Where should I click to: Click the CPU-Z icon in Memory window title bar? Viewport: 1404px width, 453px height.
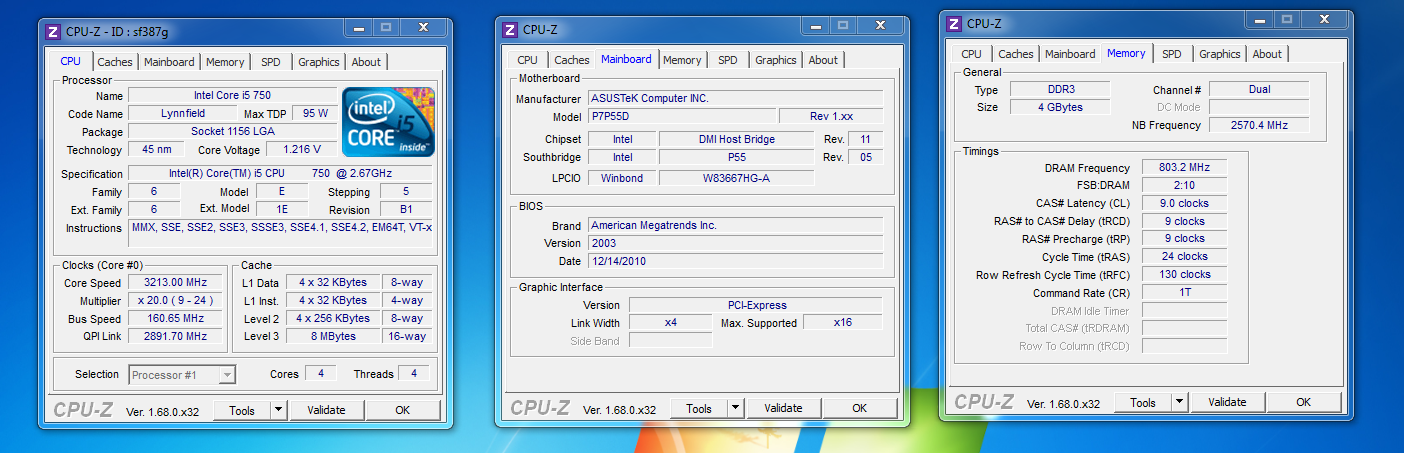pyautogui.click(x=954, y=24)
